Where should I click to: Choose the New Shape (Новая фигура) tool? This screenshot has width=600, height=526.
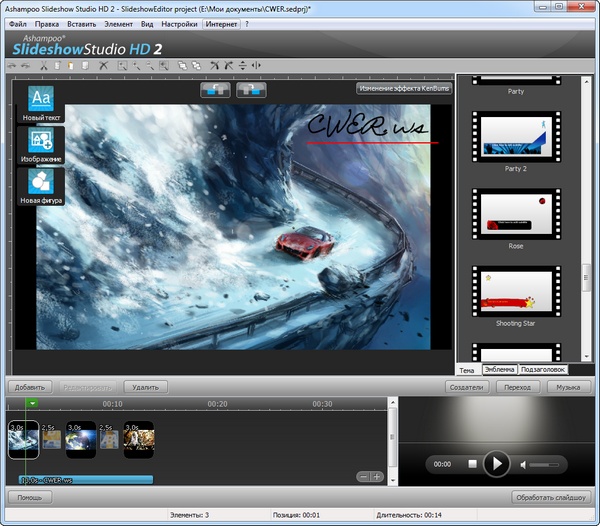[41, 186]
